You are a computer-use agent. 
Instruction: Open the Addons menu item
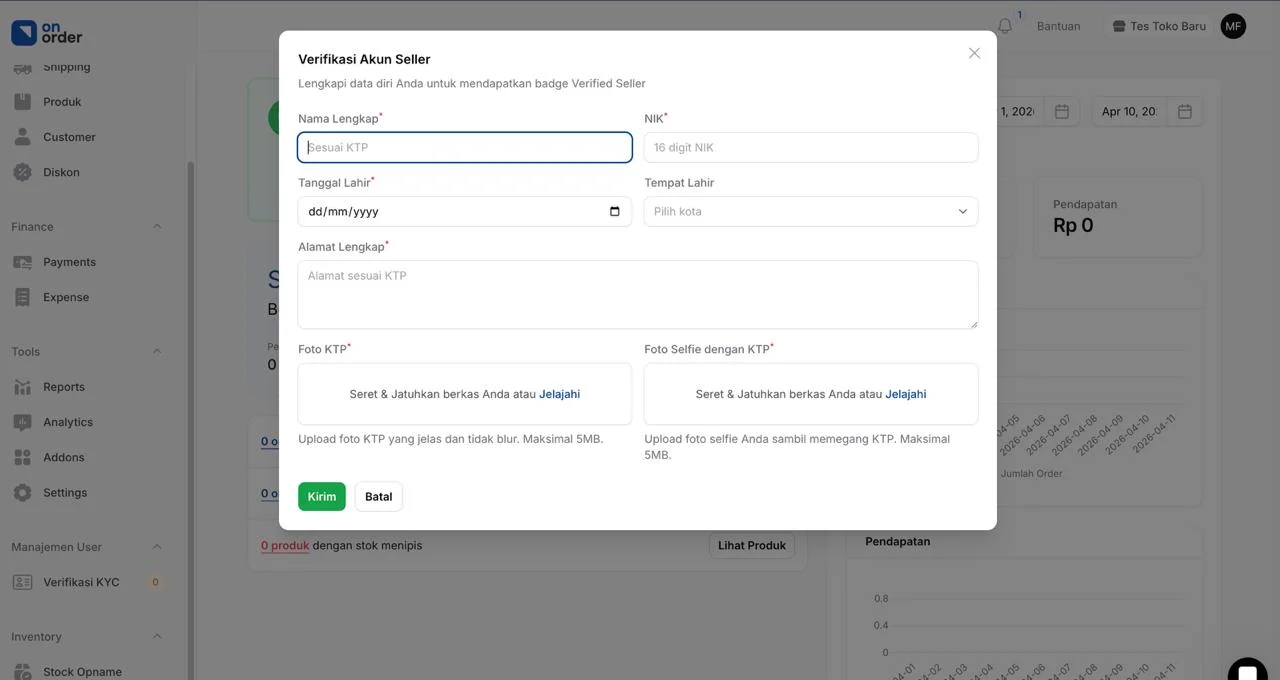point(63,457)
